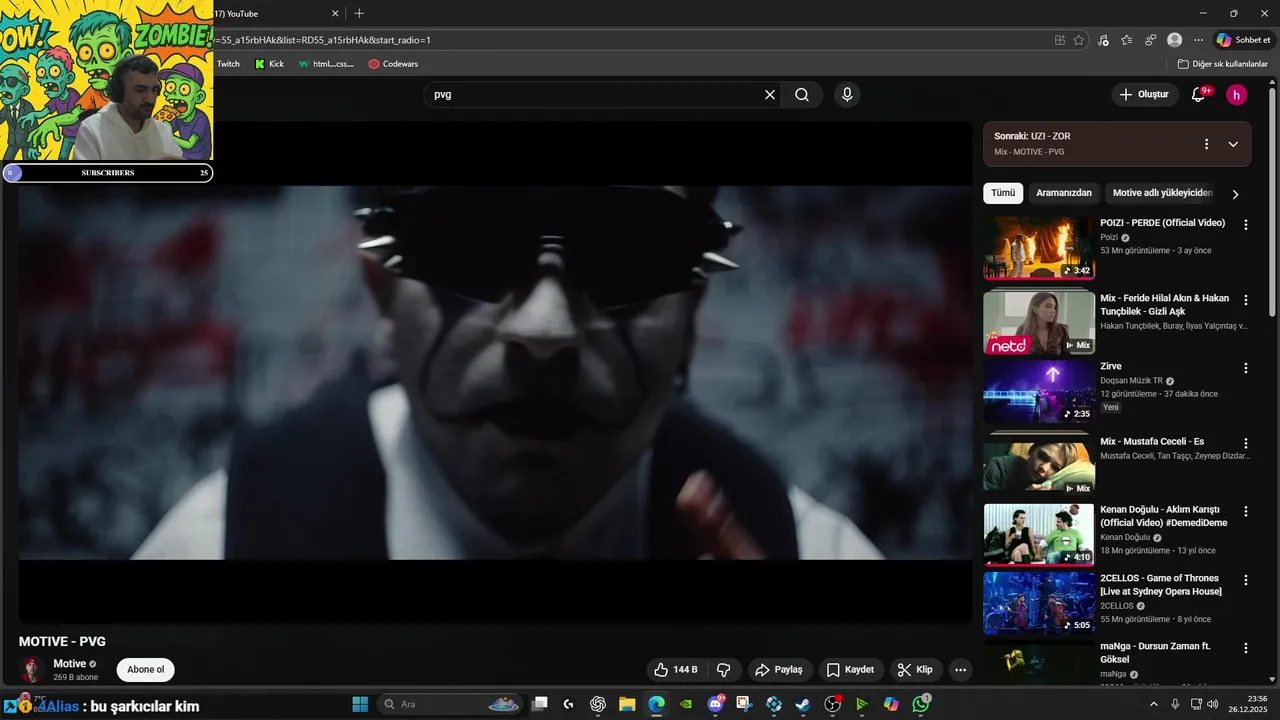This screenshot has width=1280, height=720.
Task: Create a clip with Klip button
Action: point(915,670)
